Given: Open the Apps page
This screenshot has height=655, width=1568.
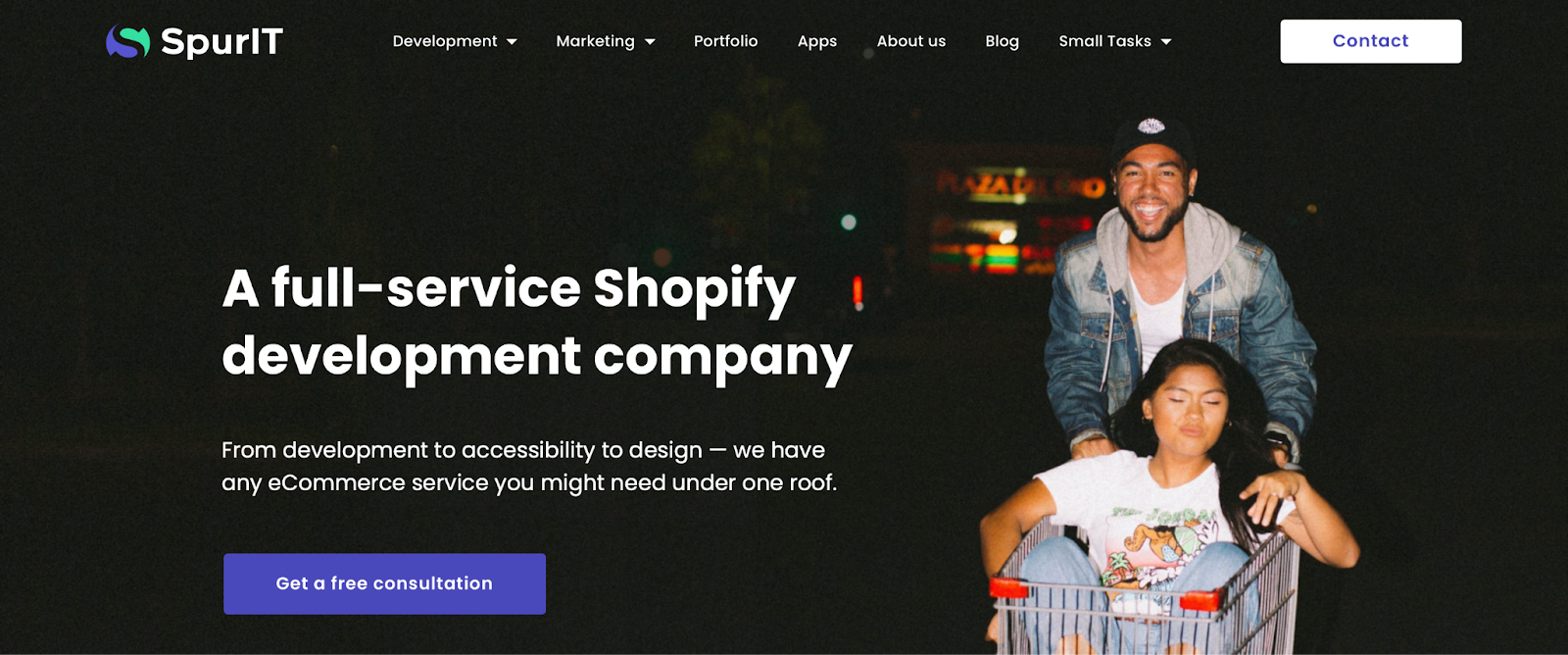Looking at the screenshot, I should click(816, 41).
